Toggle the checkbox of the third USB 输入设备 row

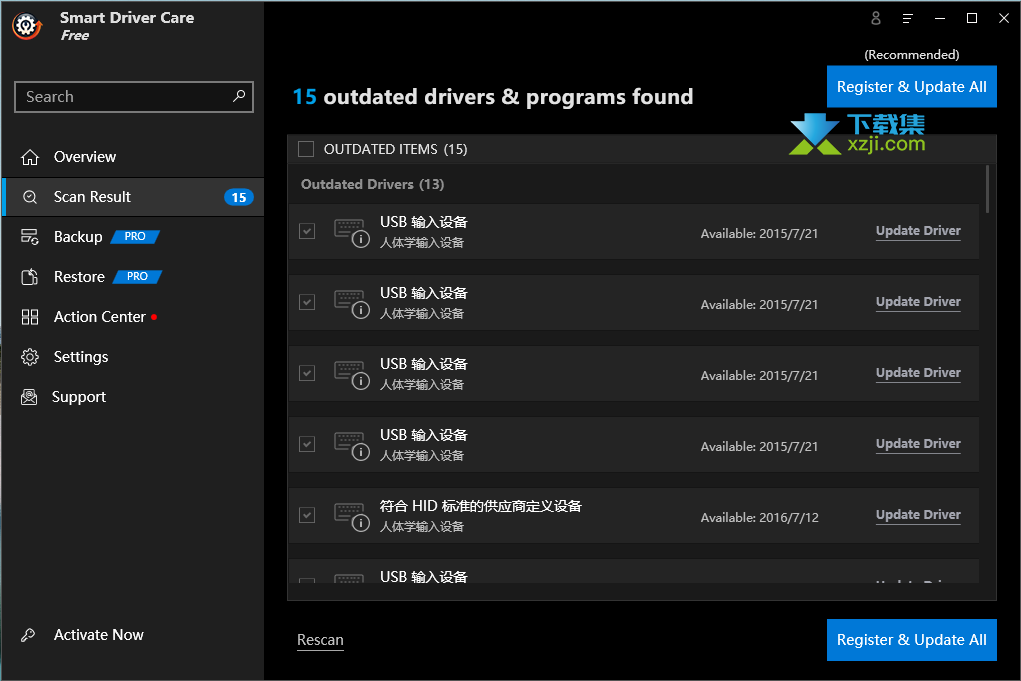307,373
